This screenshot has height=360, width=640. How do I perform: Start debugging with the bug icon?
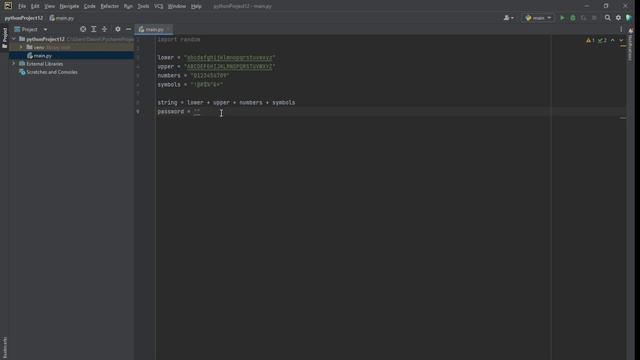573,18
